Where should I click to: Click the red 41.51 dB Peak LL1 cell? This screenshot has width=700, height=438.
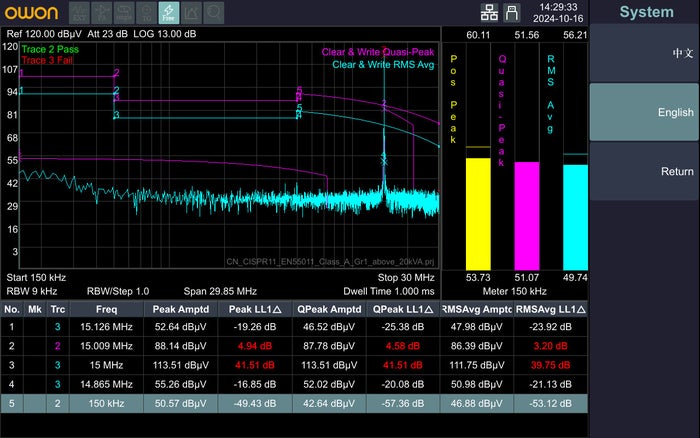(x=255, y=365)
